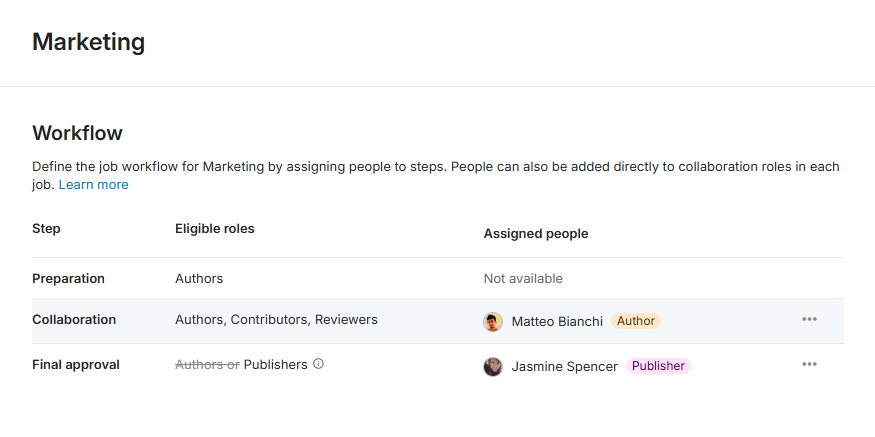Viewport: 875px width, 437px height.
Task: Click the Eligible roles column header
Action: pyautogui.click(x=215, y=229)
